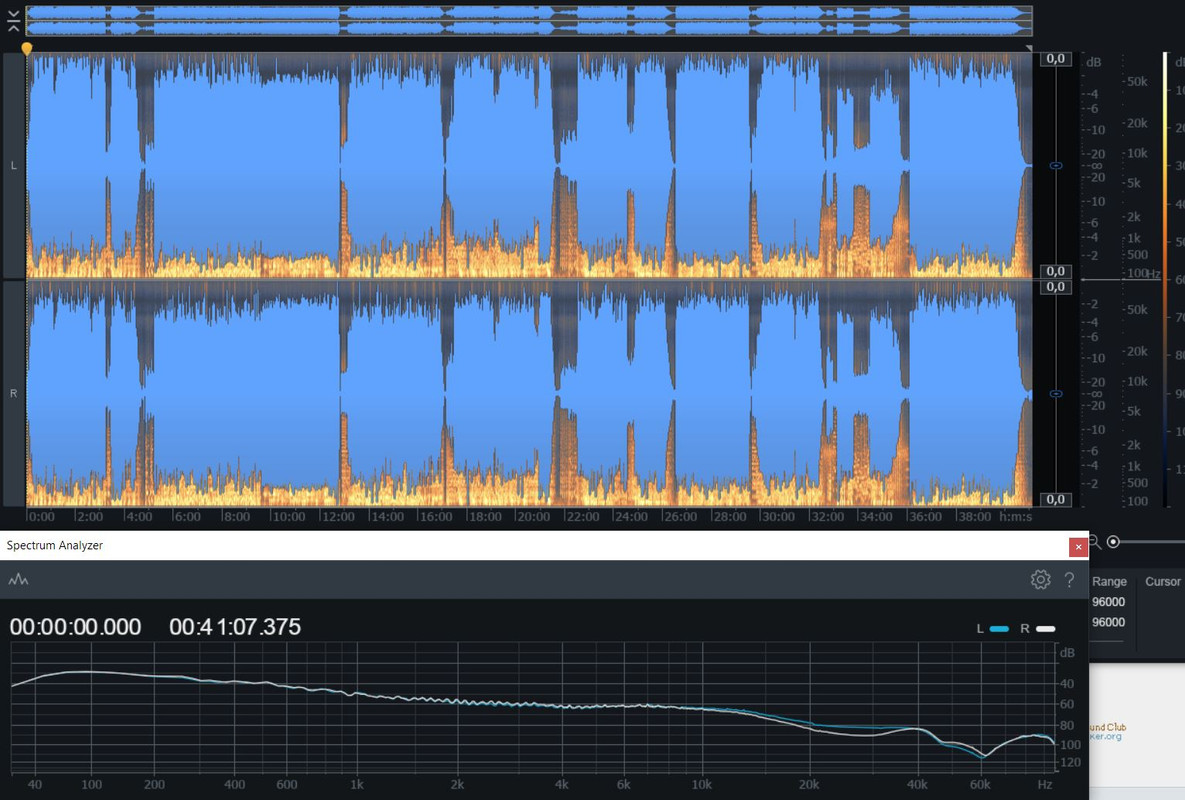Click the h:m:s time format label
This screenshot has width=1185, height=800.
[1016, 517]
